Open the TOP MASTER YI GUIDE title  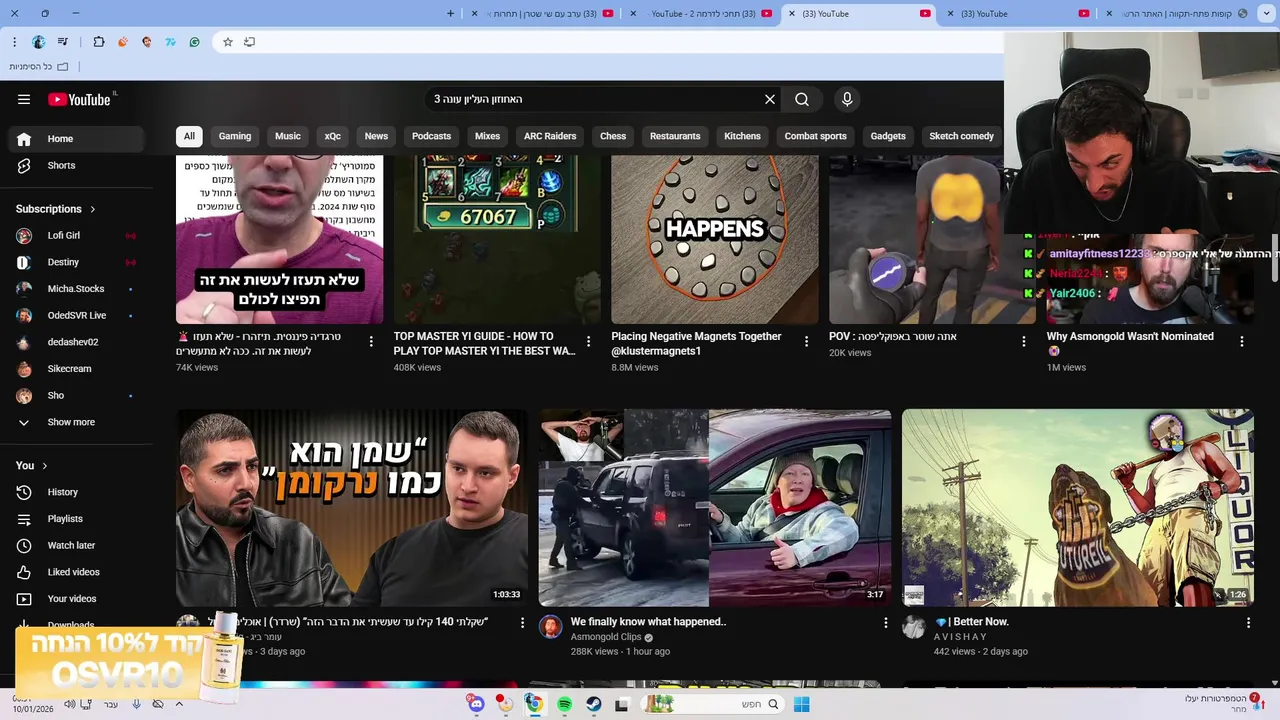click(x=484, y=344)
